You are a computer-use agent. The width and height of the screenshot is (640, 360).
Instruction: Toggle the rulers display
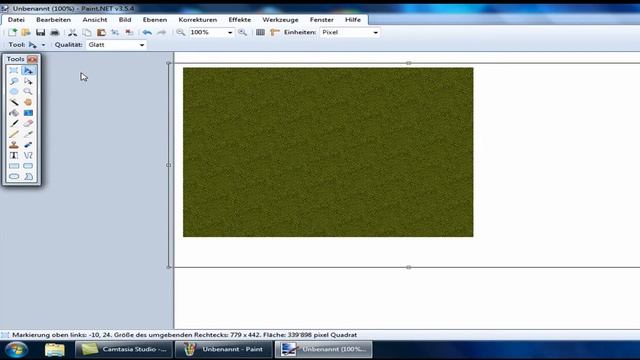[x=275, y=32]
